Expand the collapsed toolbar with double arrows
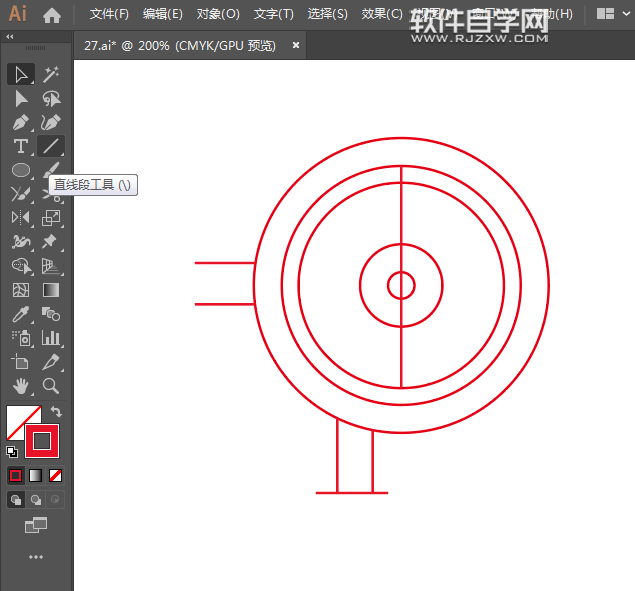635x591 pixels. (10, 37)
